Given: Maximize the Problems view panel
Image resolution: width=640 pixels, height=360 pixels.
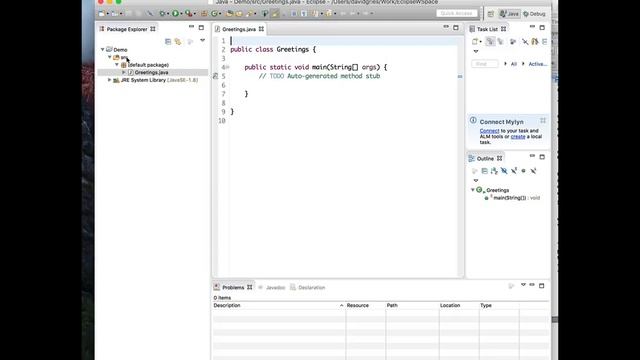Looking at the screenshot, I should coord(542,286).
